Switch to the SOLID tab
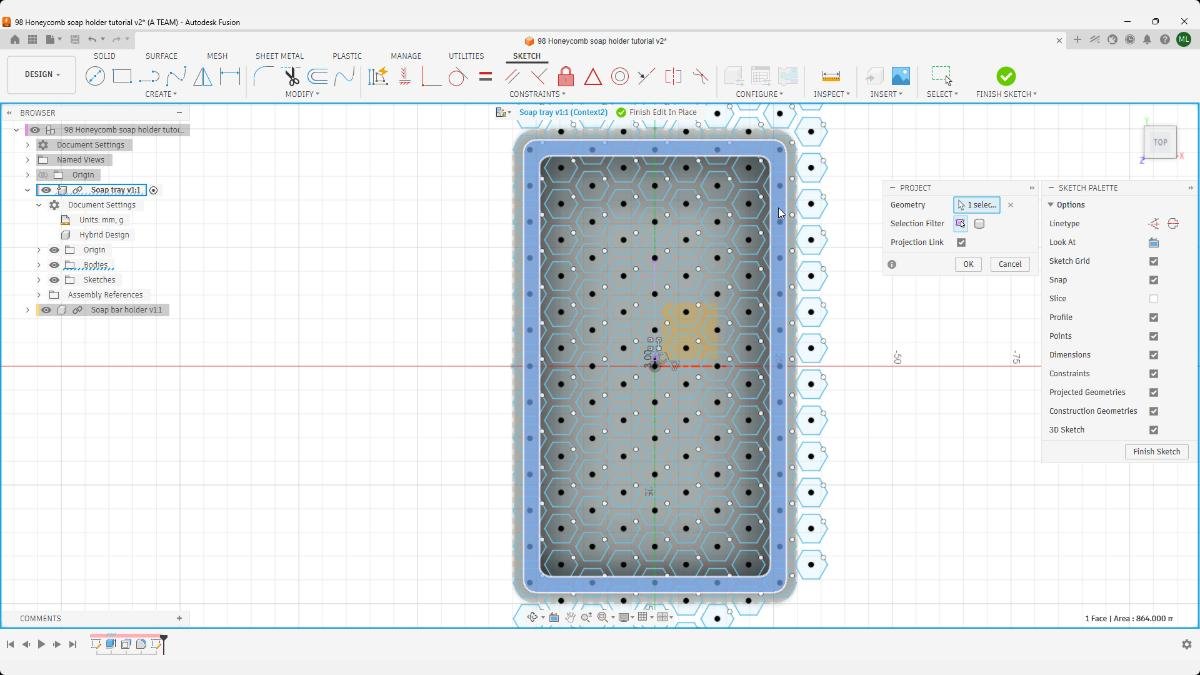 point(104,56)
